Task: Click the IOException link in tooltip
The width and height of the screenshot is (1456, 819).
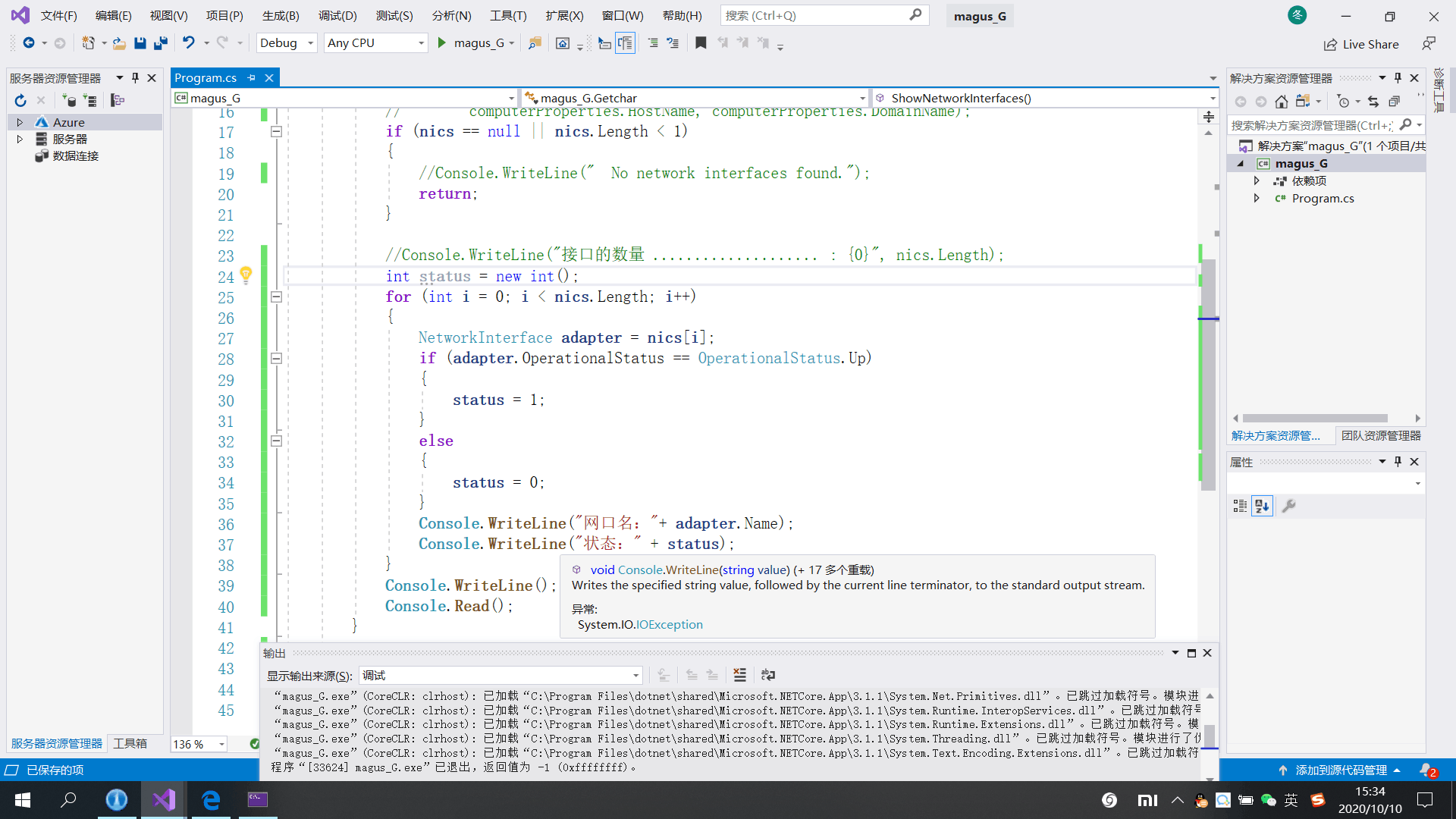Action: point(669,624)
